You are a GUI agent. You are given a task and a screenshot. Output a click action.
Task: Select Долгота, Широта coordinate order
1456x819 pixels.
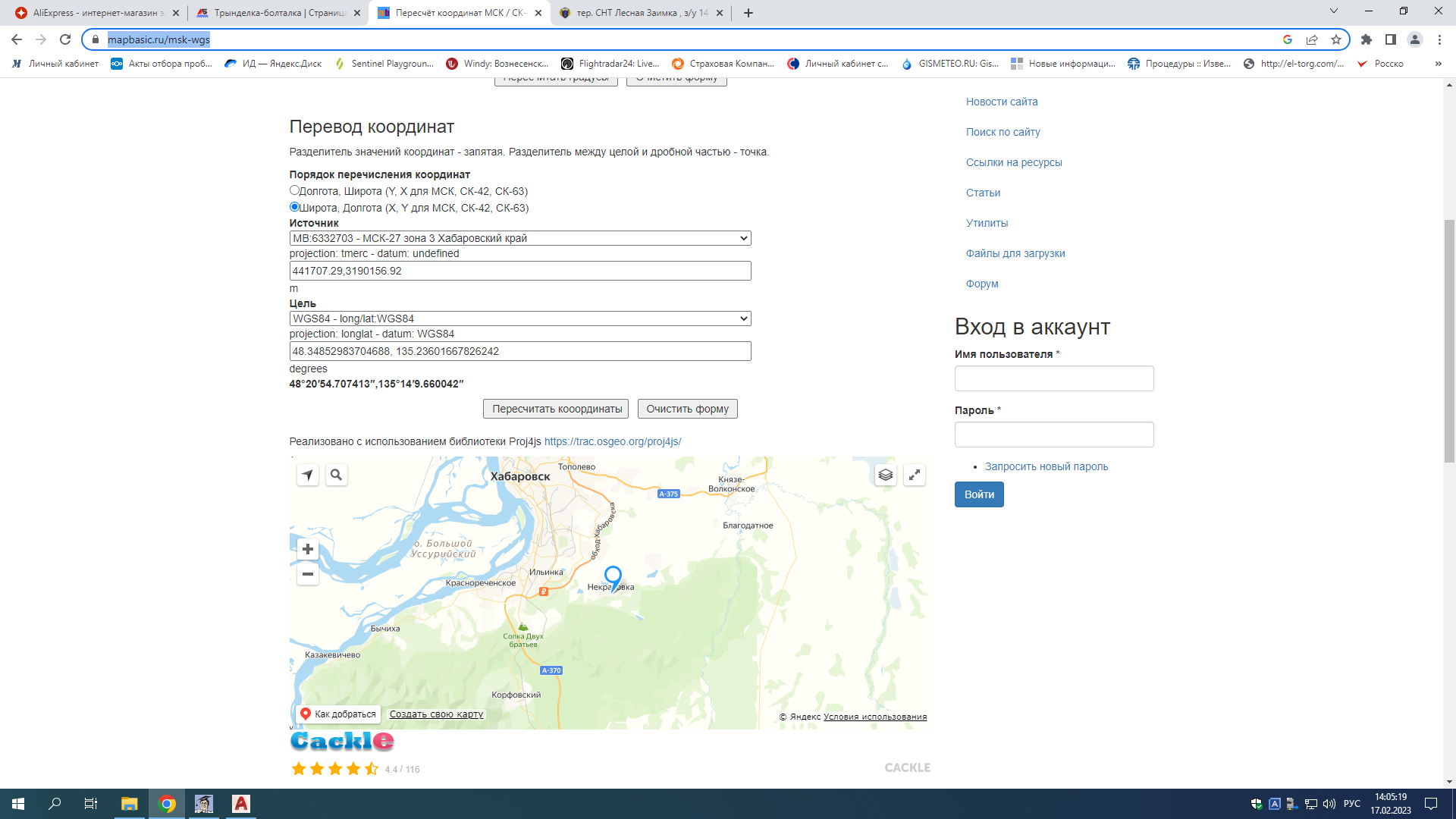[x=294, y=190]
